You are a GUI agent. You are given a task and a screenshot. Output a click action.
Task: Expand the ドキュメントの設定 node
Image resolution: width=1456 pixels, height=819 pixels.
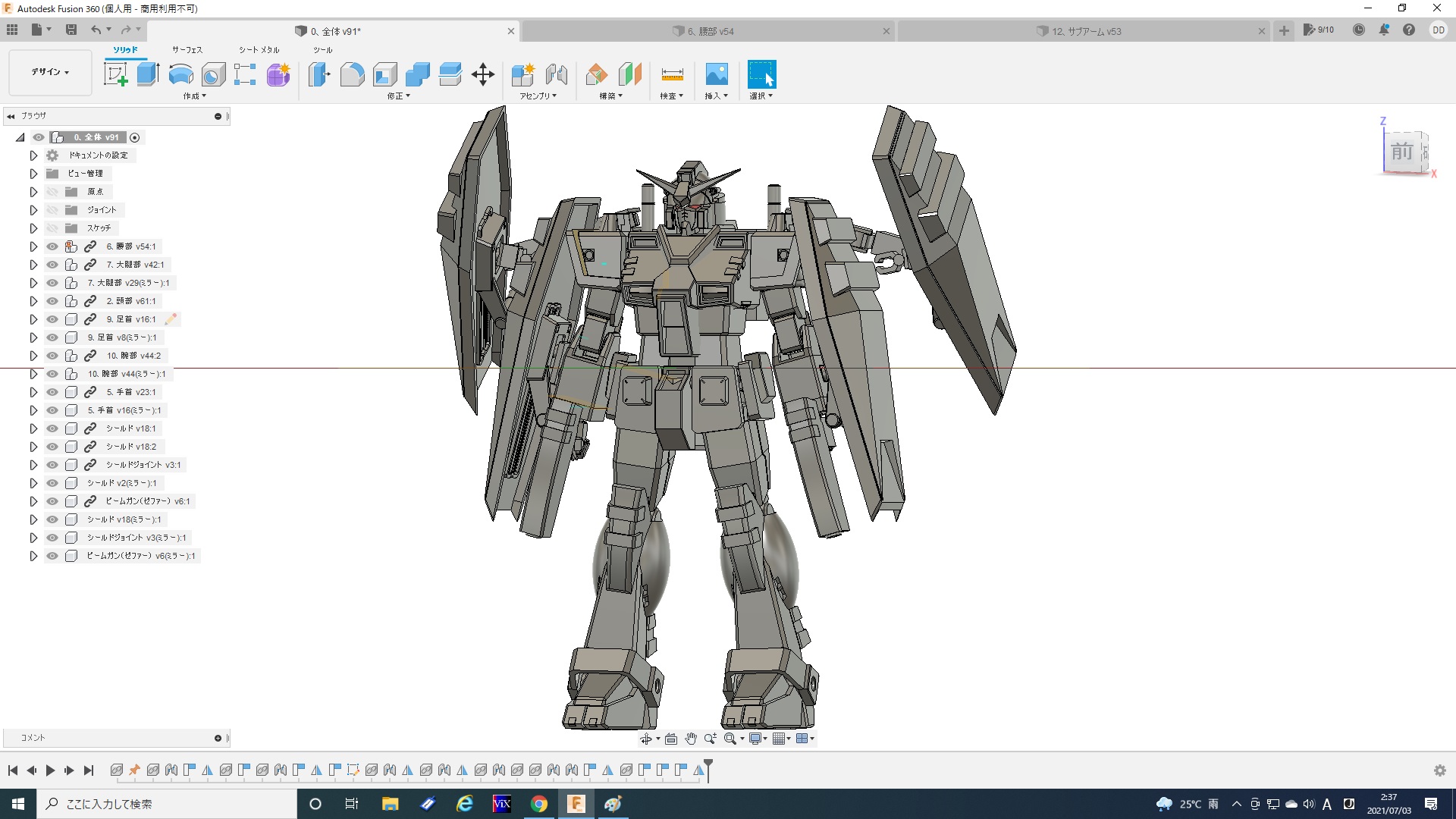coord(33,155)
